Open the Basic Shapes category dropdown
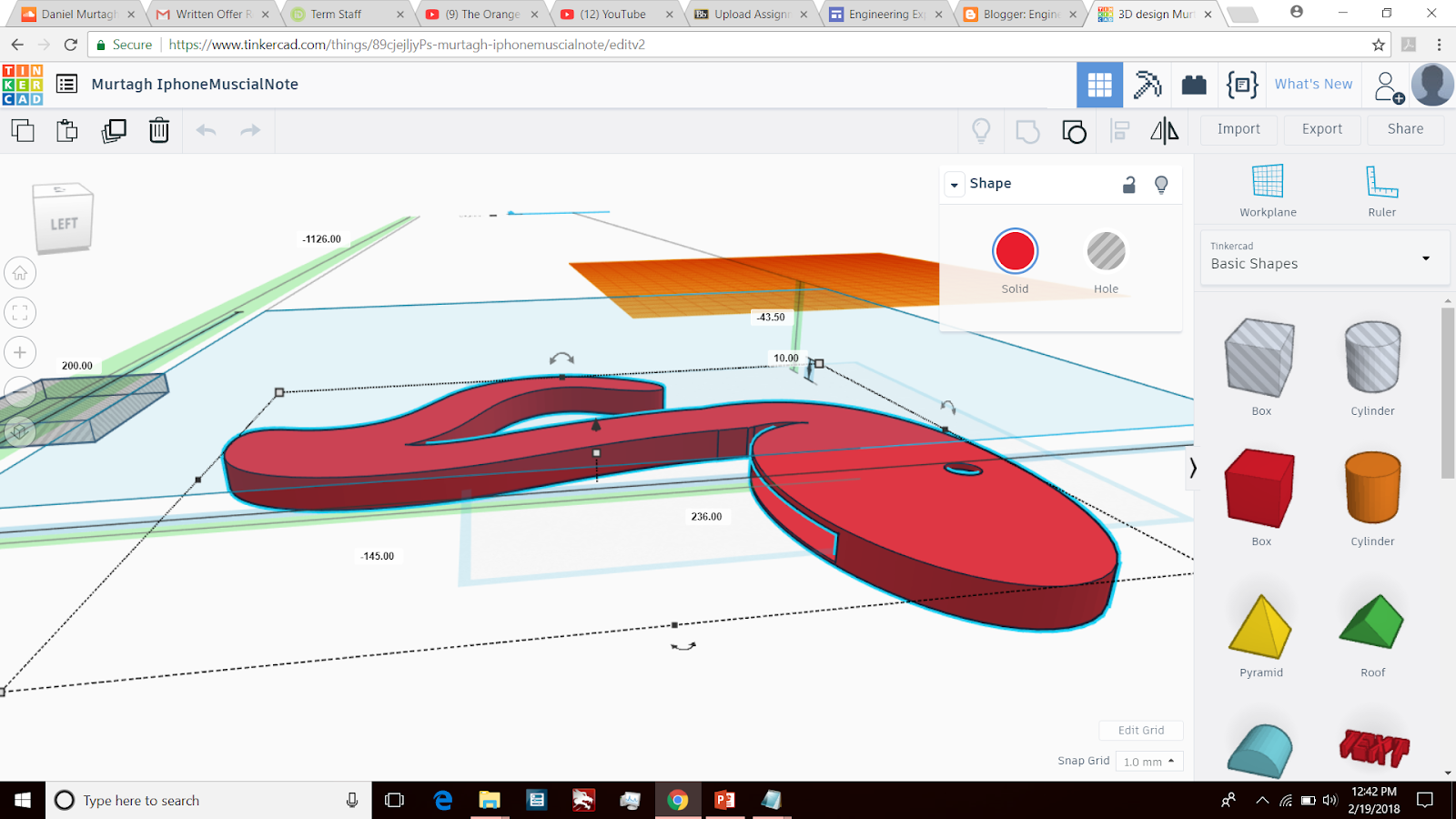 click(1324, 258)
